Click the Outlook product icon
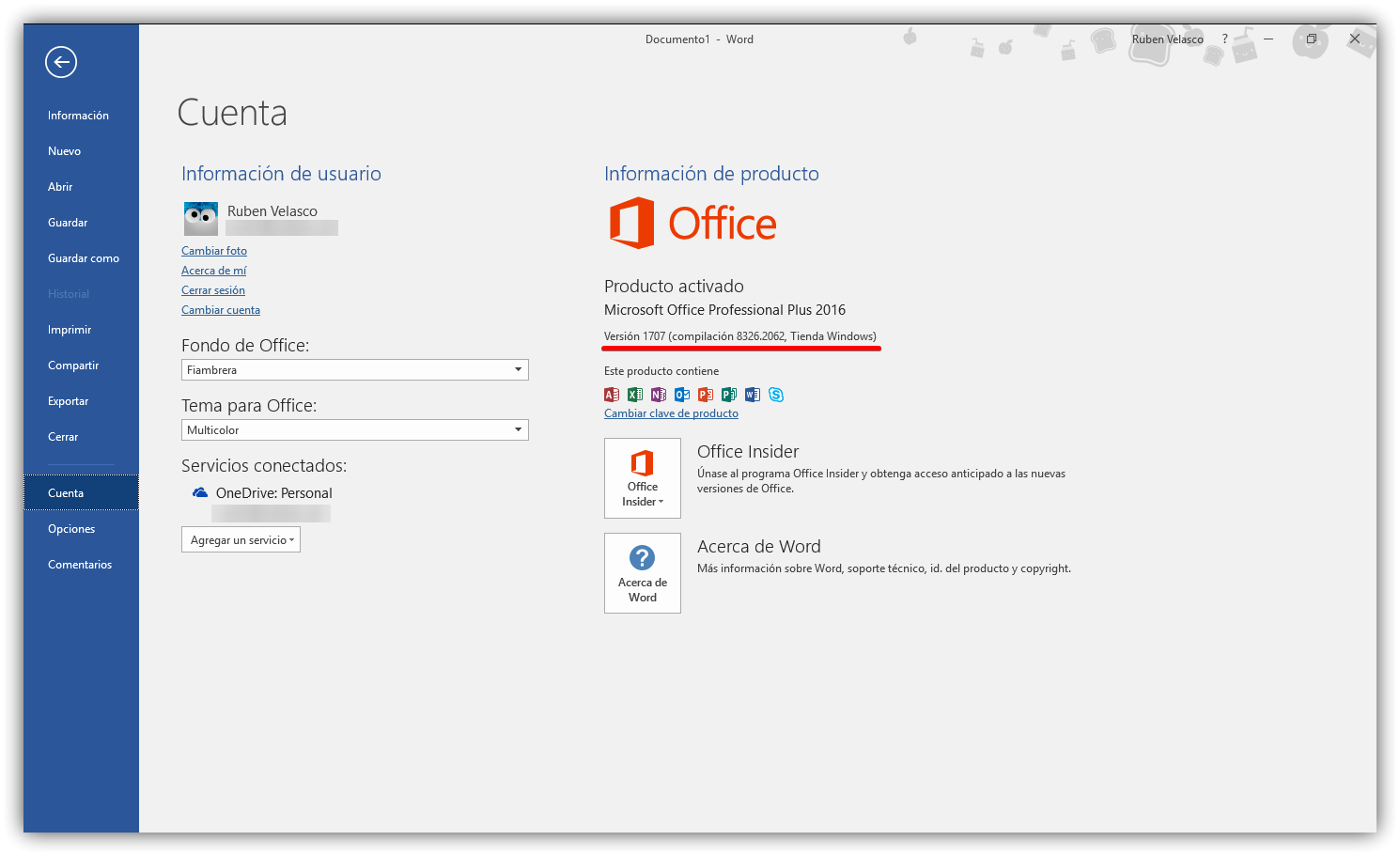Viewport: 1400px width, 856px height. click(x=682, y=395)
